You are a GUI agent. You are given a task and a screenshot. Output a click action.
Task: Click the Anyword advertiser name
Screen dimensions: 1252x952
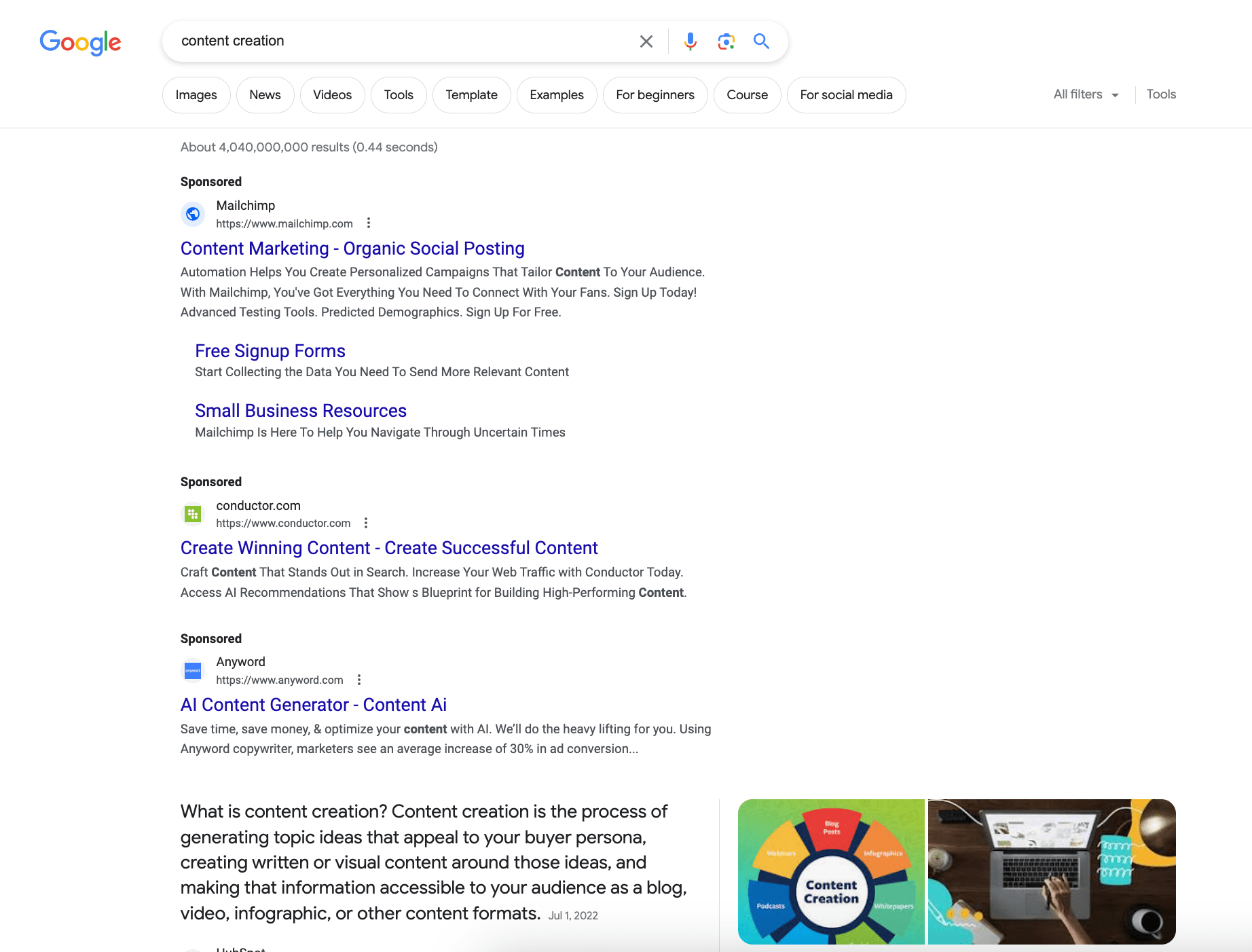point(240,661)
